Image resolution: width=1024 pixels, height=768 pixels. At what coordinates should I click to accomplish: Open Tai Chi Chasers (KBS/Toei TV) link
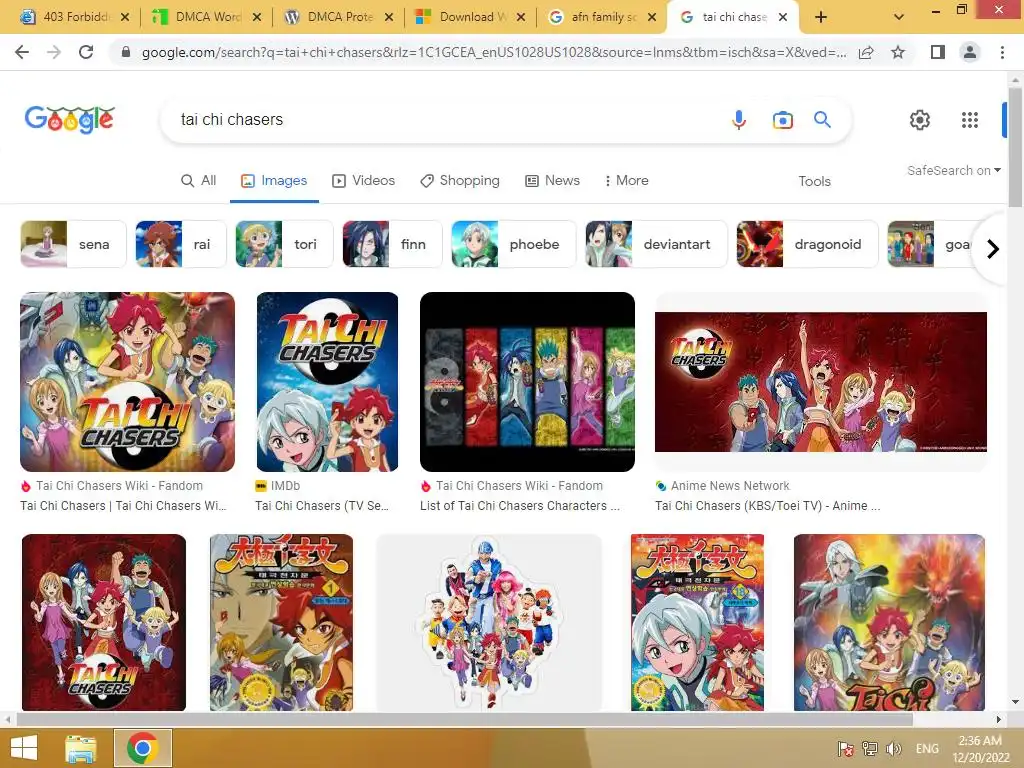[767, 506]
